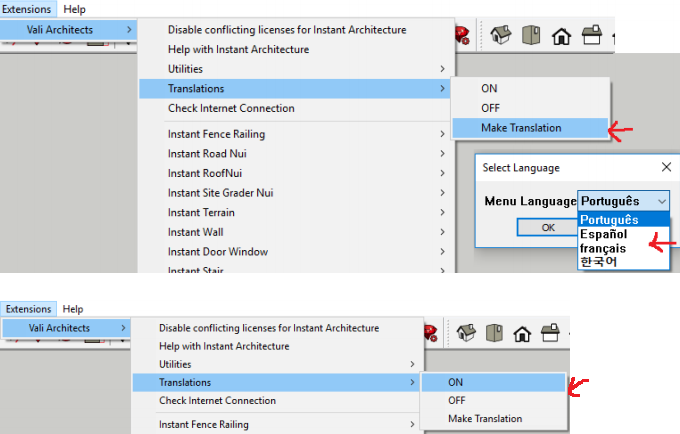Expand Vali Architects submenu in lower screenshot
Screen dimensions: 680x434
tap(65, 328)
